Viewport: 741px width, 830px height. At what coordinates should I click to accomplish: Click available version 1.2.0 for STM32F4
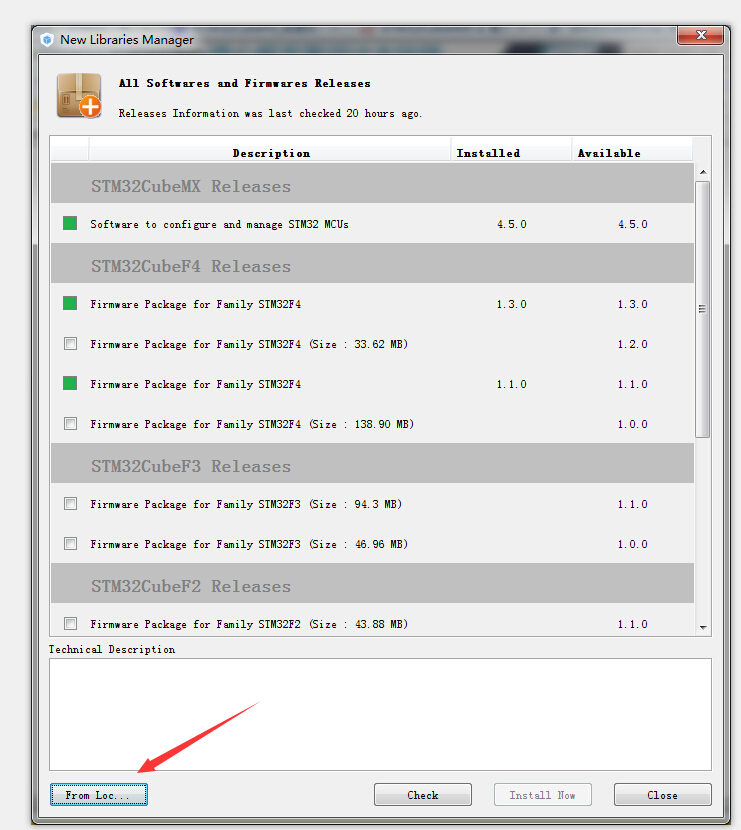click(x=632, y=344)
